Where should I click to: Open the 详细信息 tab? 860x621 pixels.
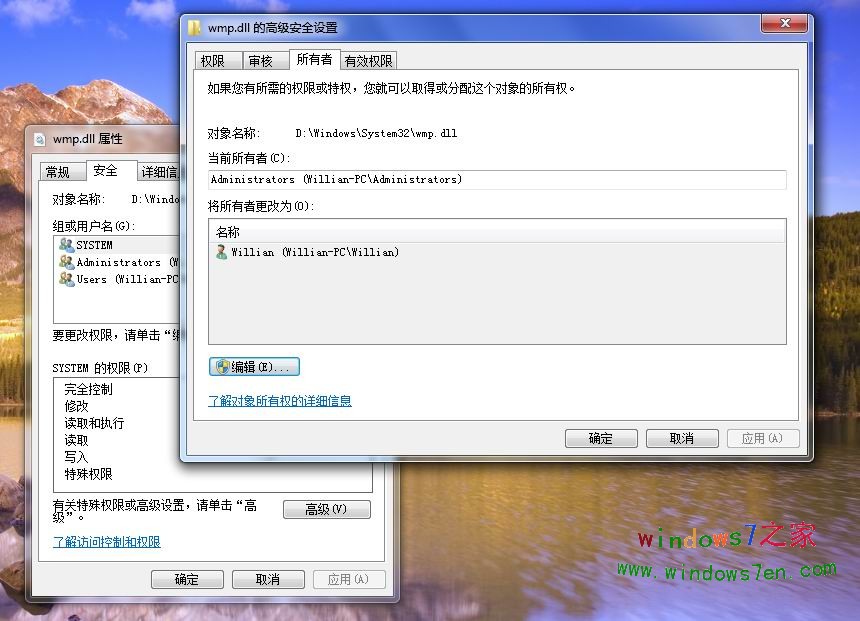click(x=159, y=170)
